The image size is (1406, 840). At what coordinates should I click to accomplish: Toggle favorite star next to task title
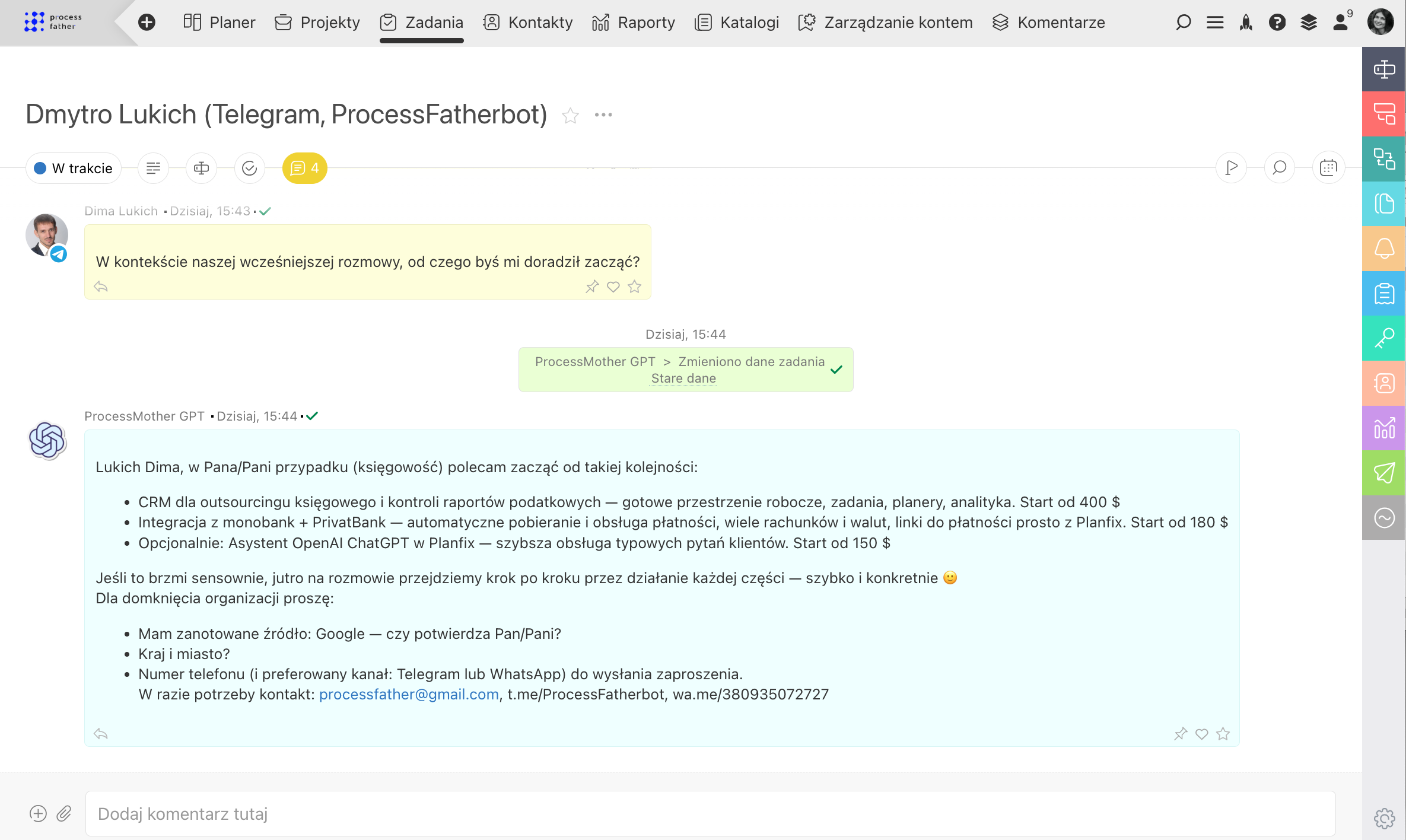click(570, 115)
